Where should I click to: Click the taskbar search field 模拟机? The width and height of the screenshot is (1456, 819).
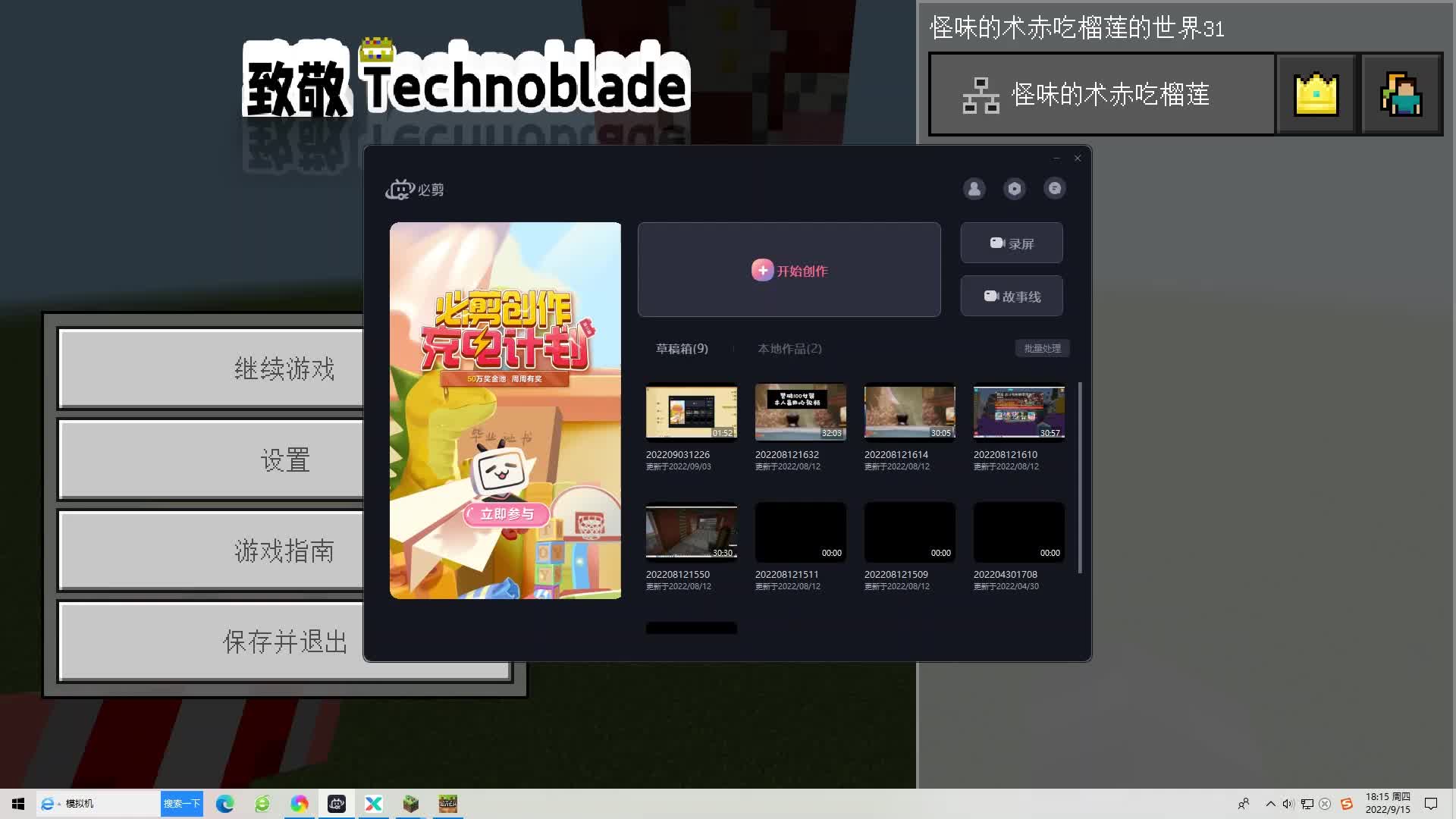coord(99,804)
